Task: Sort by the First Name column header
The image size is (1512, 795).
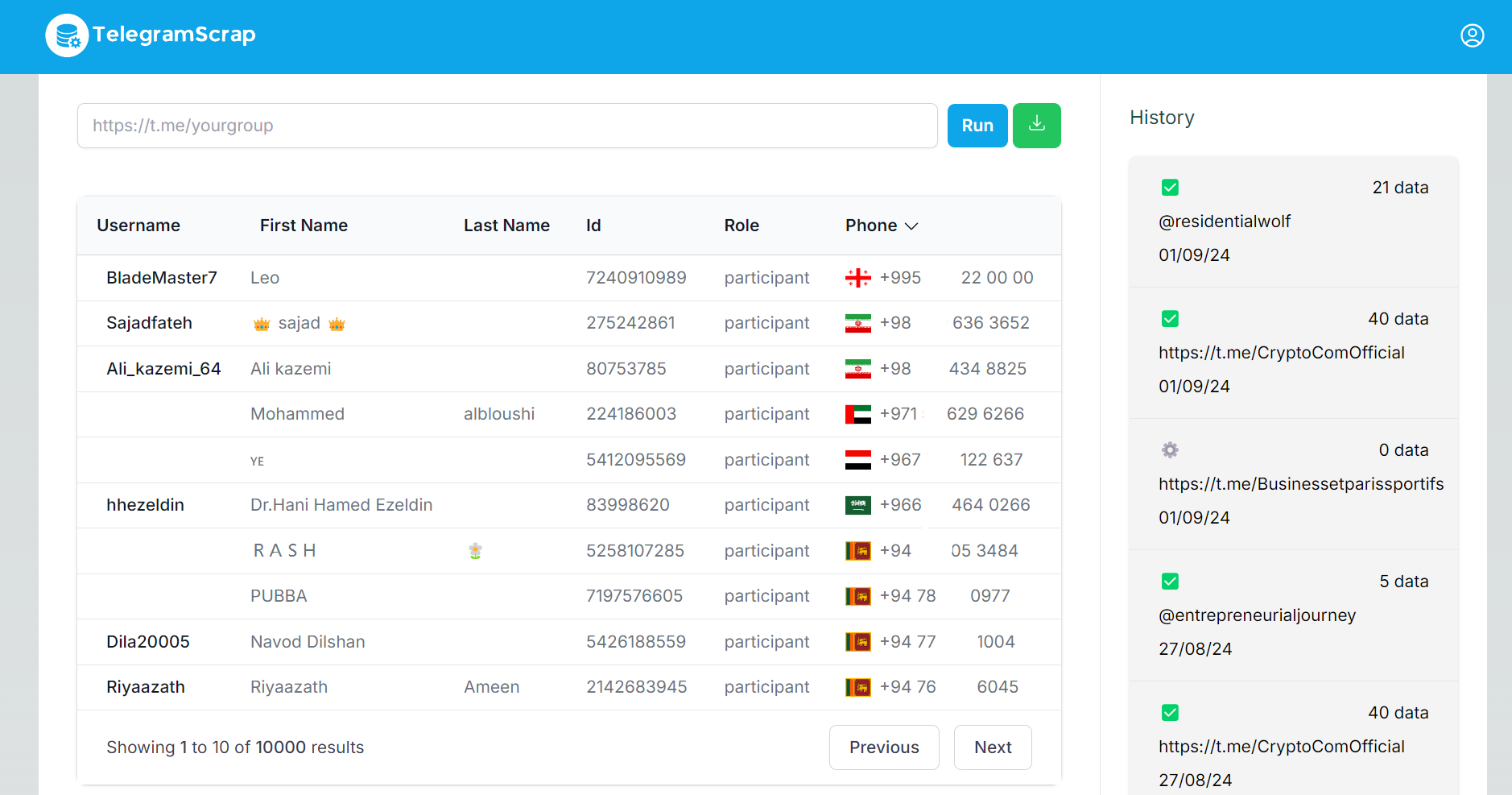Action: [304, 226]
